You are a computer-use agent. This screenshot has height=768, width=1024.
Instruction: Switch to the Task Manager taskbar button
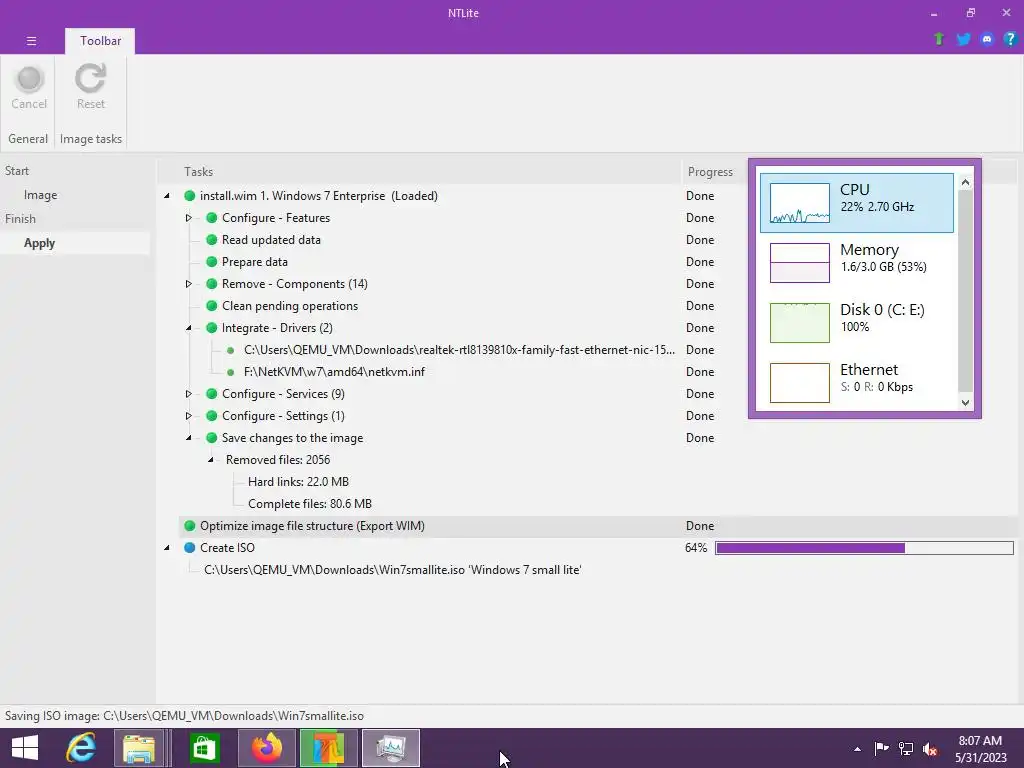pyautogui.click(x=391, y=748)
